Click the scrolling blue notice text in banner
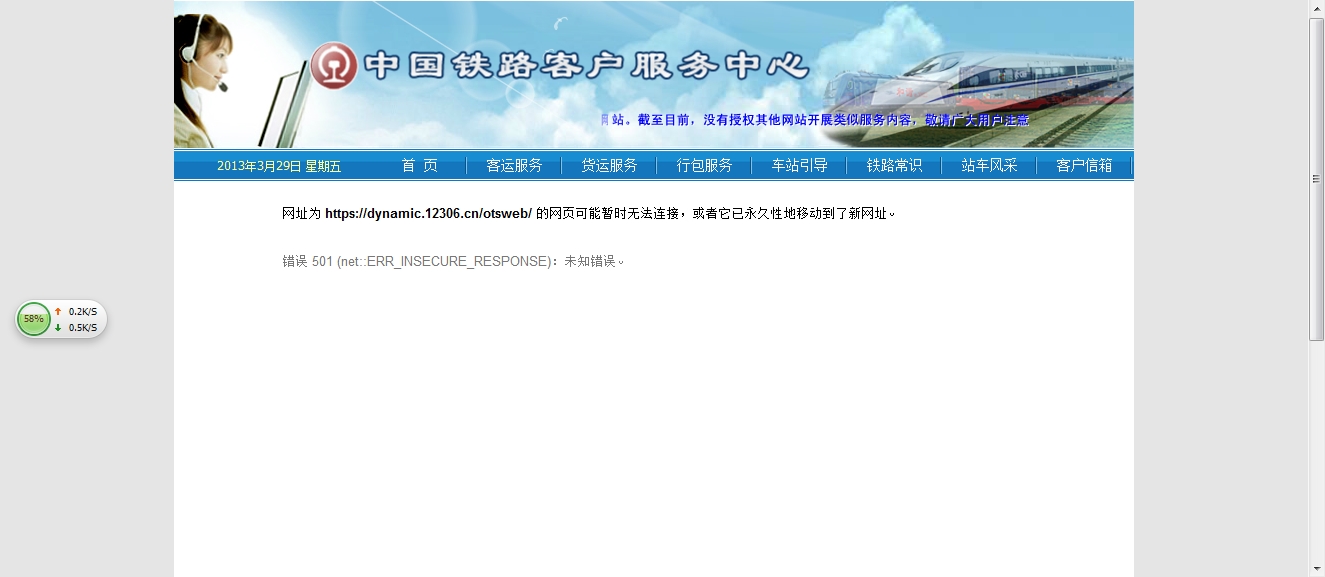The width and height of the screenshot is (1325, 577). 814,120
